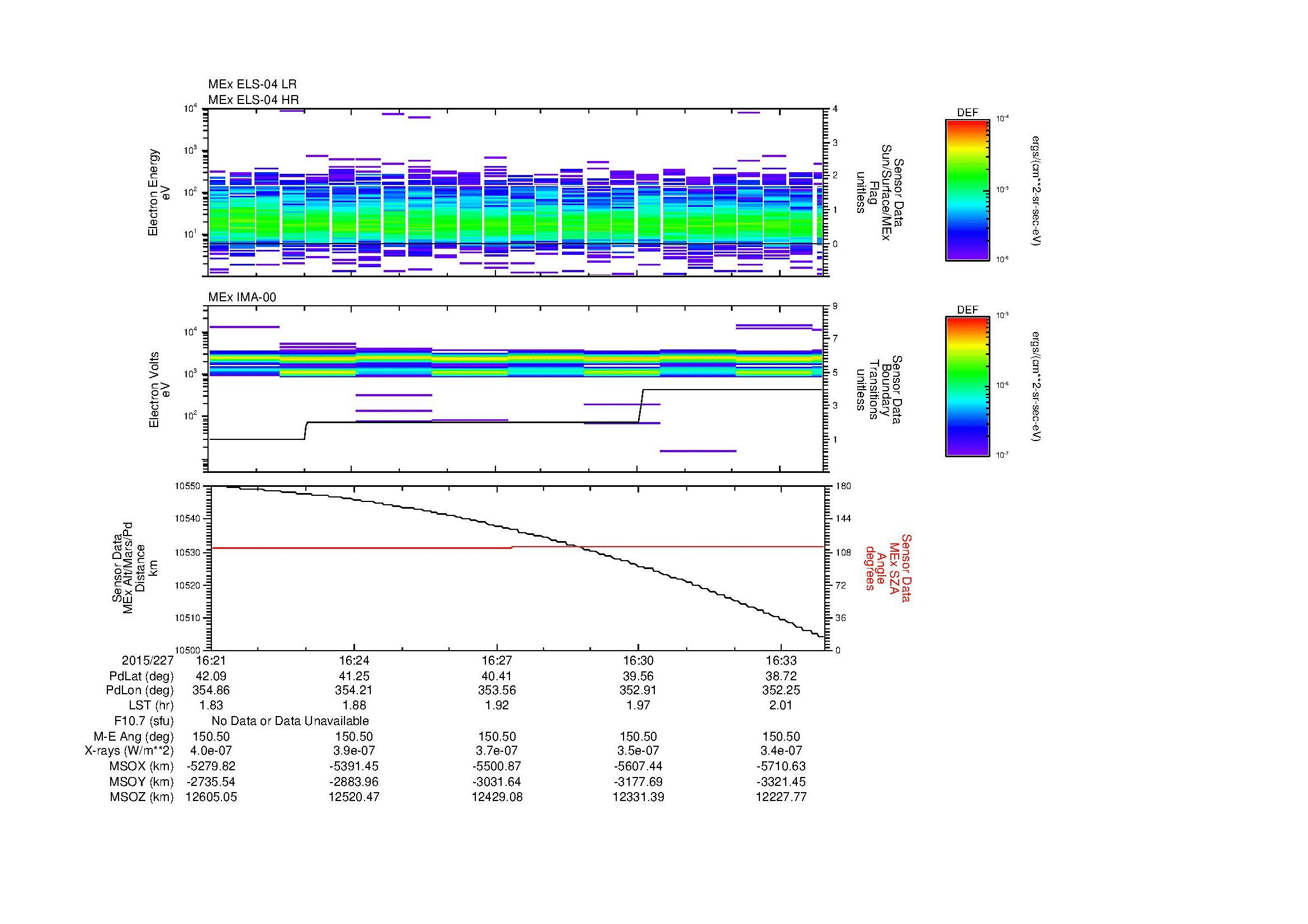The image size is (1308, 924).
Task: Click the time tick label 16:30
Action: (x=639, y=660)
